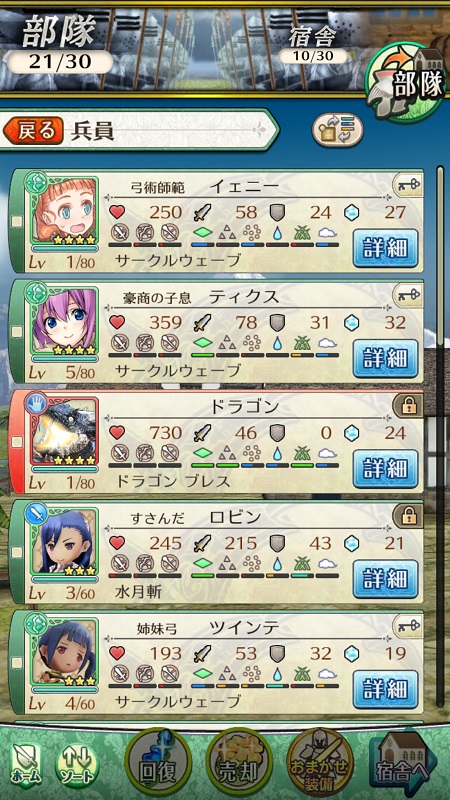This screenshot has height=800, width=450.
Task: Unlock the padlock on ドラゴン
Action: tap(407, 405)
